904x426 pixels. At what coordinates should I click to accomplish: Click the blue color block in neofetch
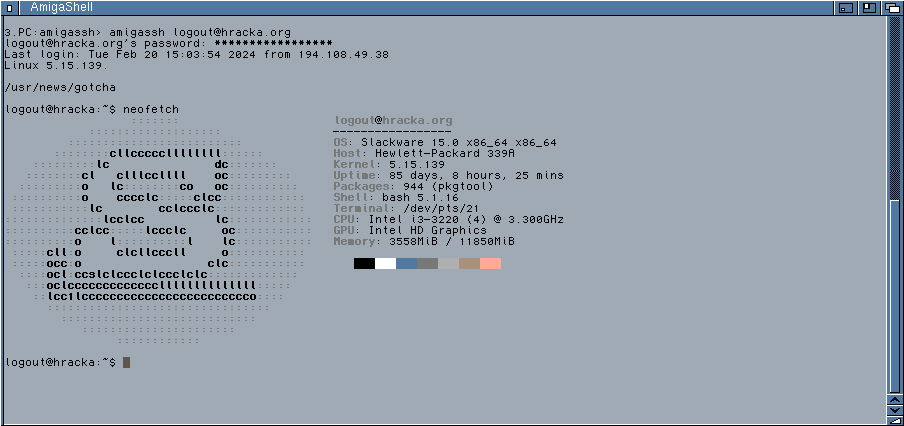point(406,263)
